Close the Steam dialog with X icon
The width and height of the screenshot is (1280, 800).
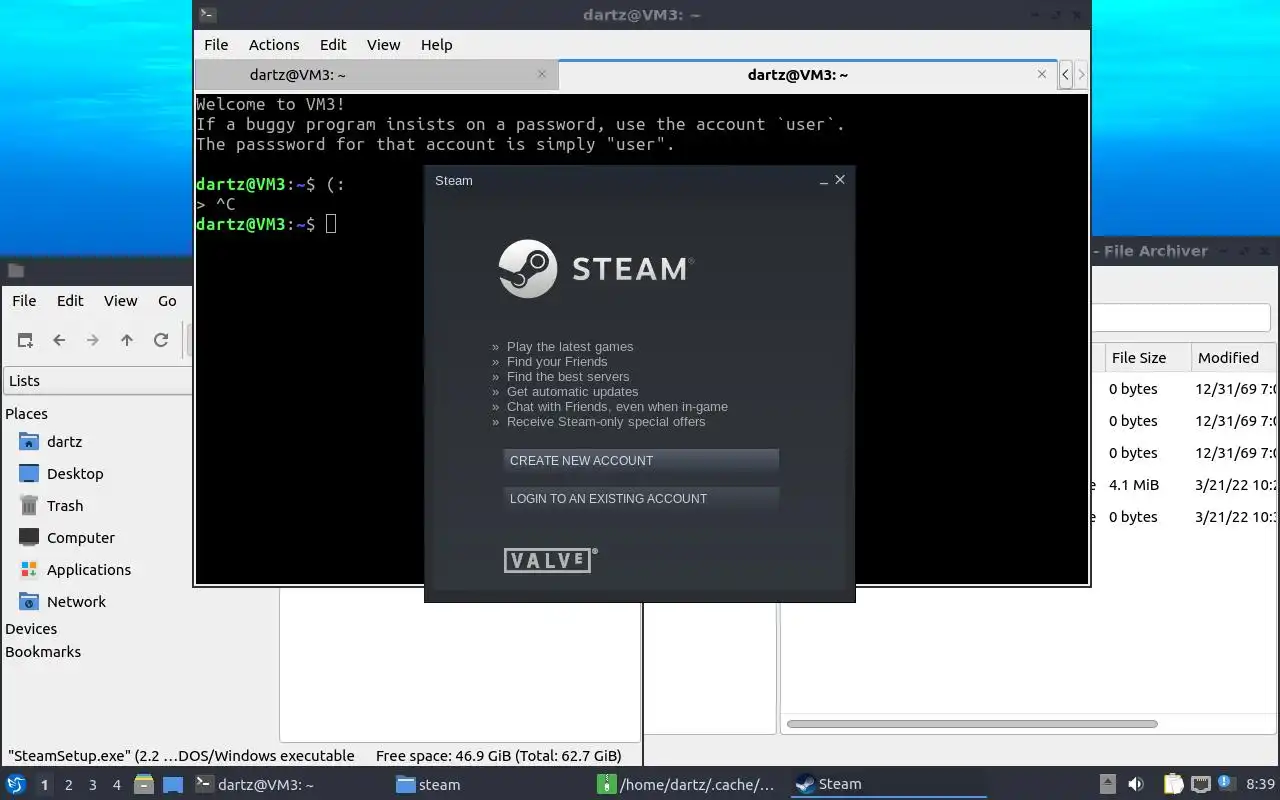coord(840,180)
